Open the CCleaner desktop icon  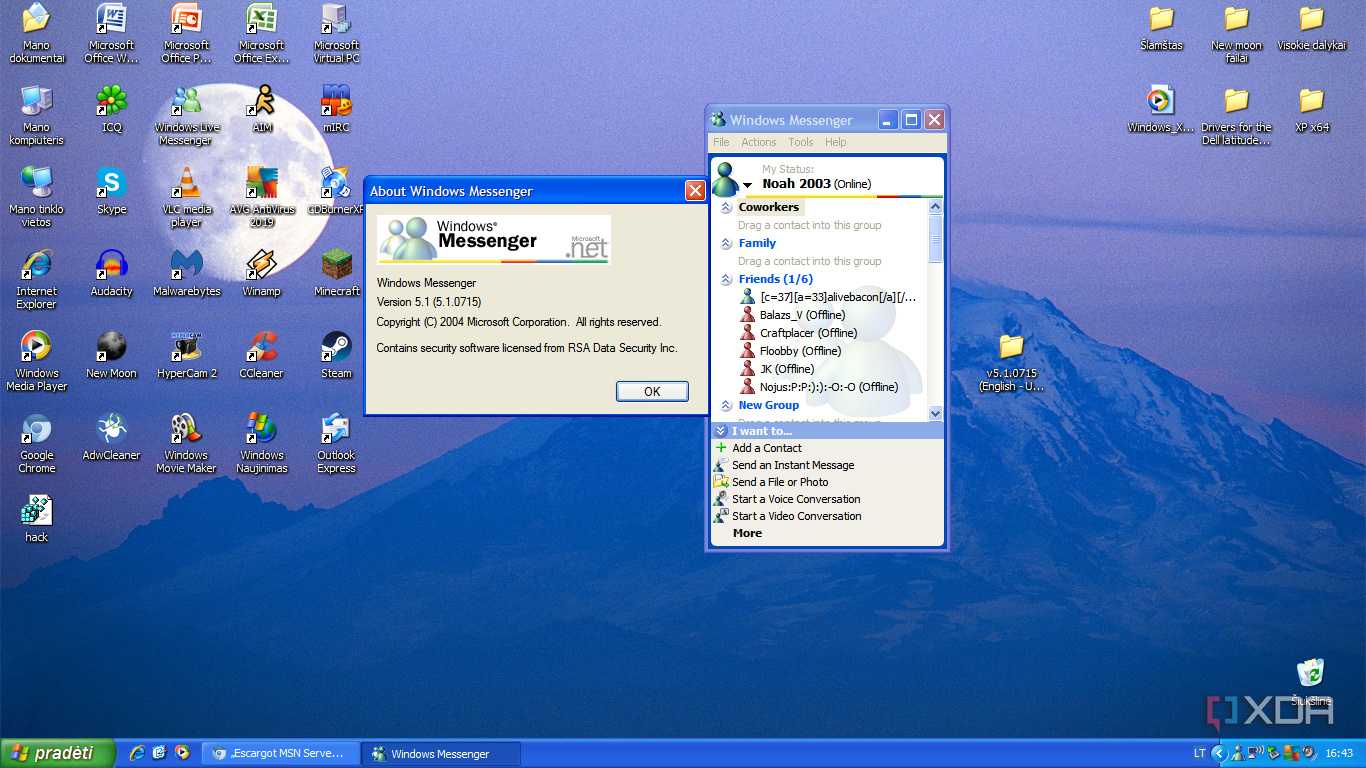[x=262, y=355]
